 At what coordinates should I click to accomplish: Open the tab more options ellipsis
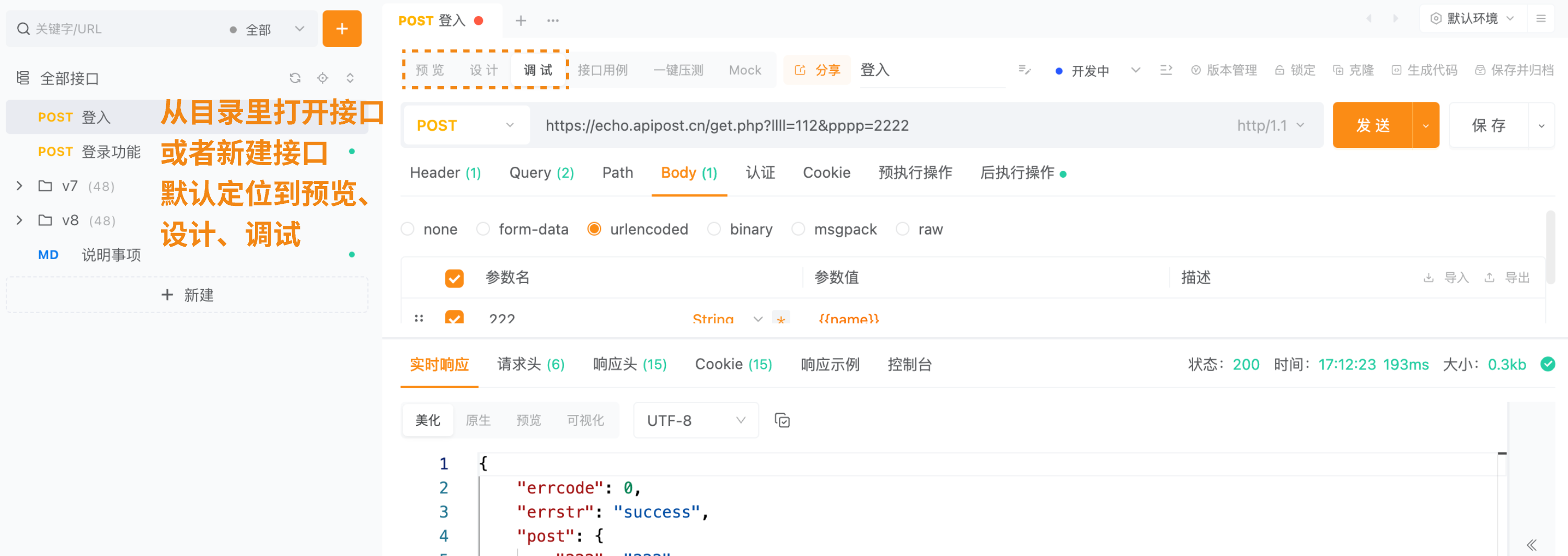[x=552, y=21]
